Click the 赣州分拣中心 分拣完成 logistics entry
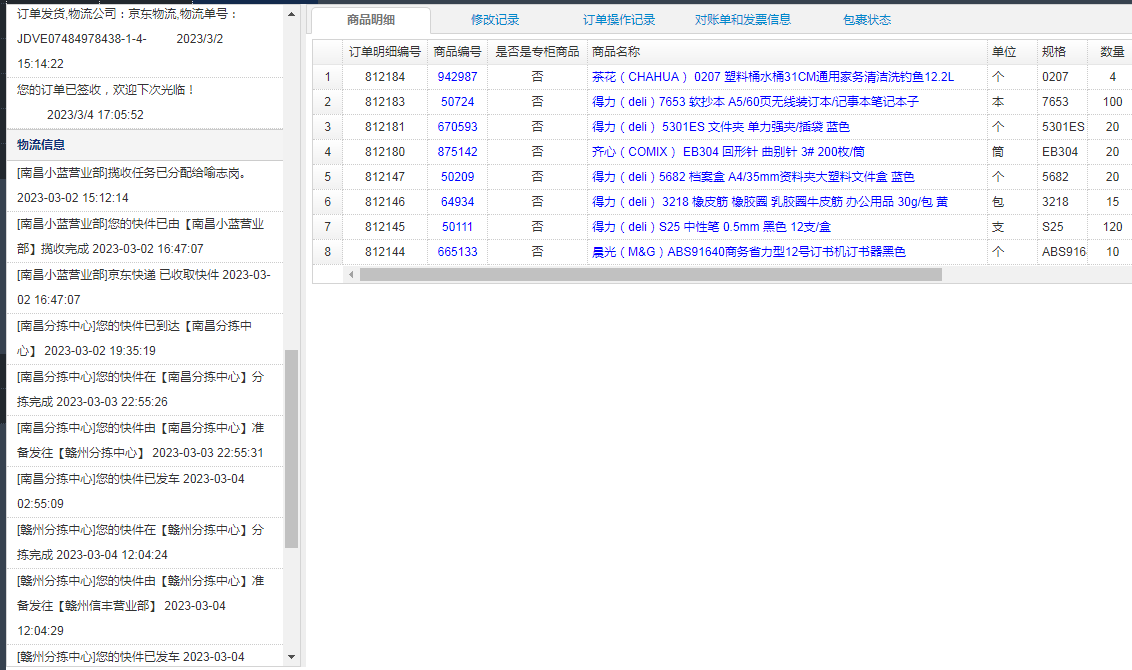Screen dimensions: 1132x670 point(145,542)
